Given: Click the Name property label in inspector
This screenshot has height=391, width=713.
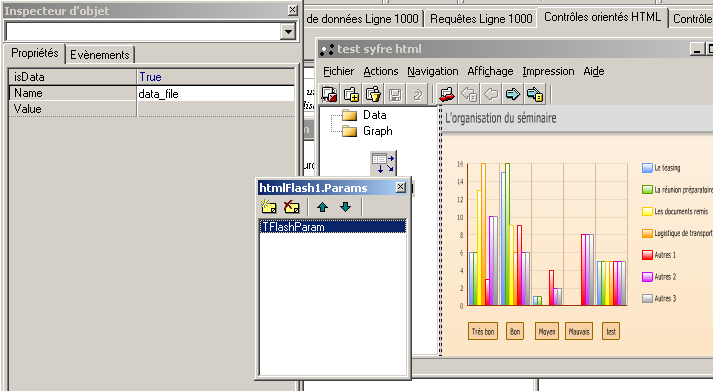Looking at the screenshot, I should coord(28,93).
